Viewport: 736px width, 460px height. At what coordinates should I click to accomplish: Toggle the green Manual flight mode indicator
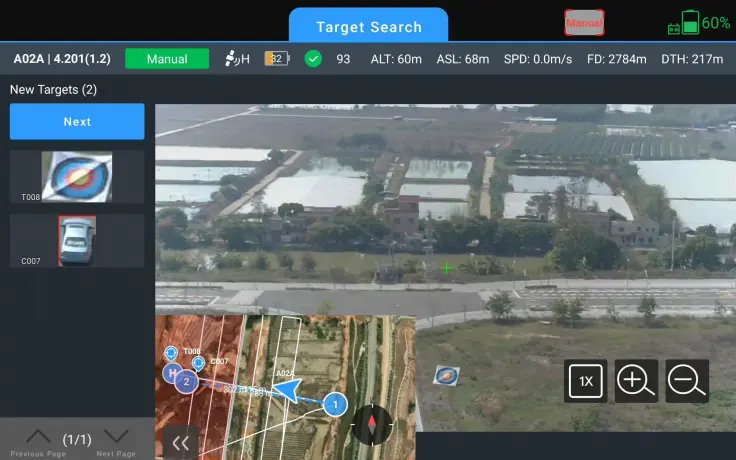click(x=167, y=59)
